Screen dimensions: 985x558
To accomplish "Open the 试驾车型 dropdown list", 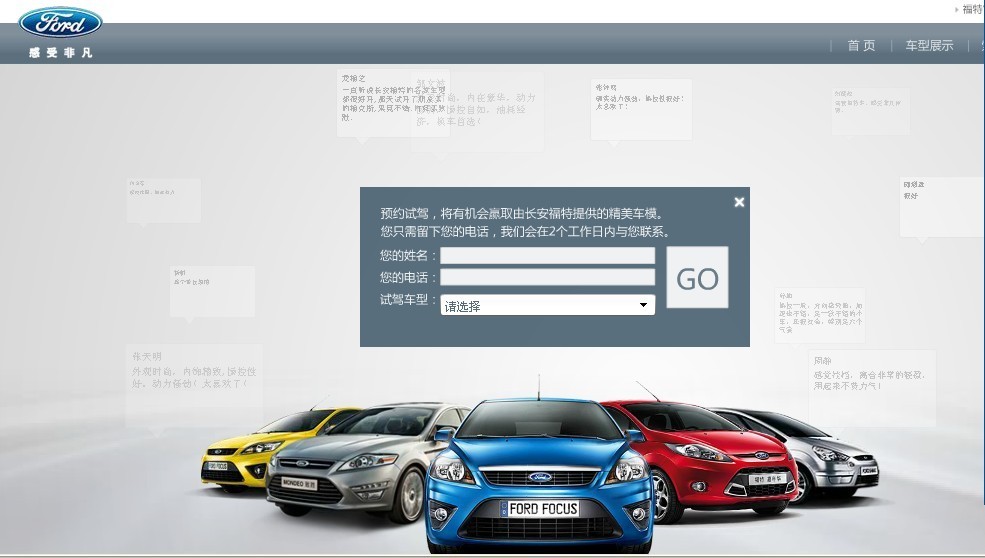I will [547, 305].
